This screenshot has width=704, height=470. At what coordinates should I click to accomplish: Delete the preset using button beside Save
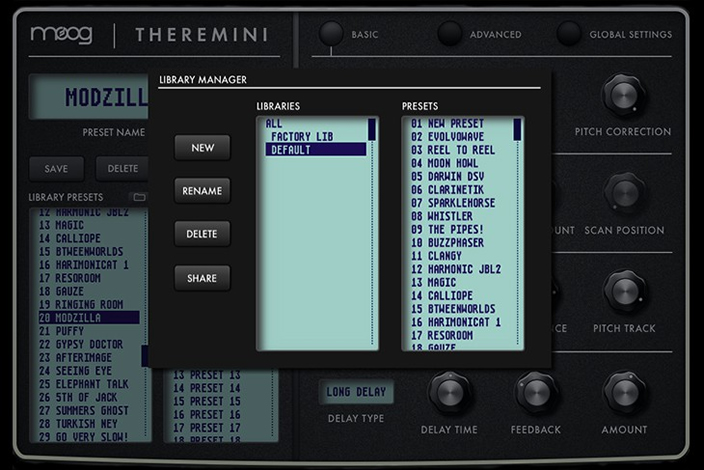(122, 169)
